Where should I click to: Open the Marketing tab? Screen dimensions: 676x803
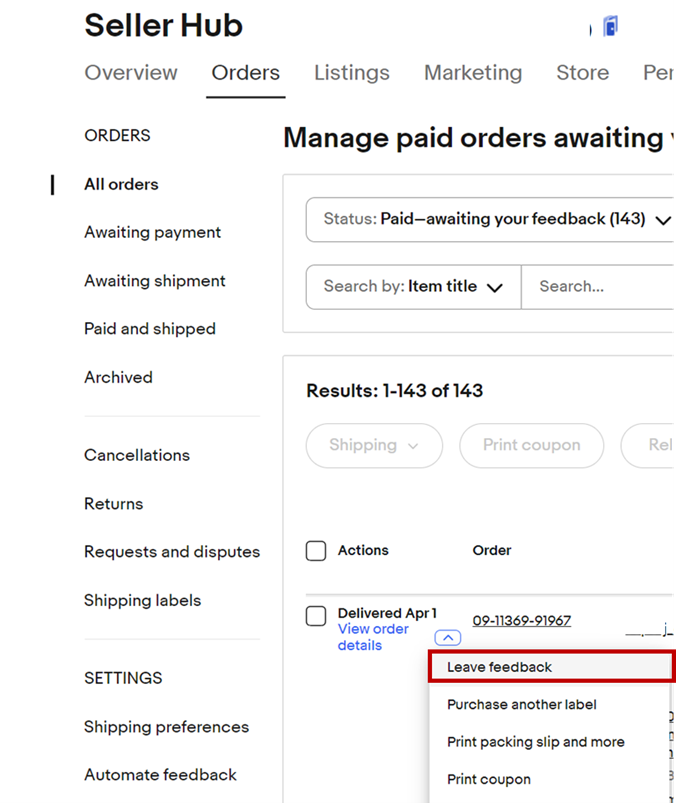point(473,73)
